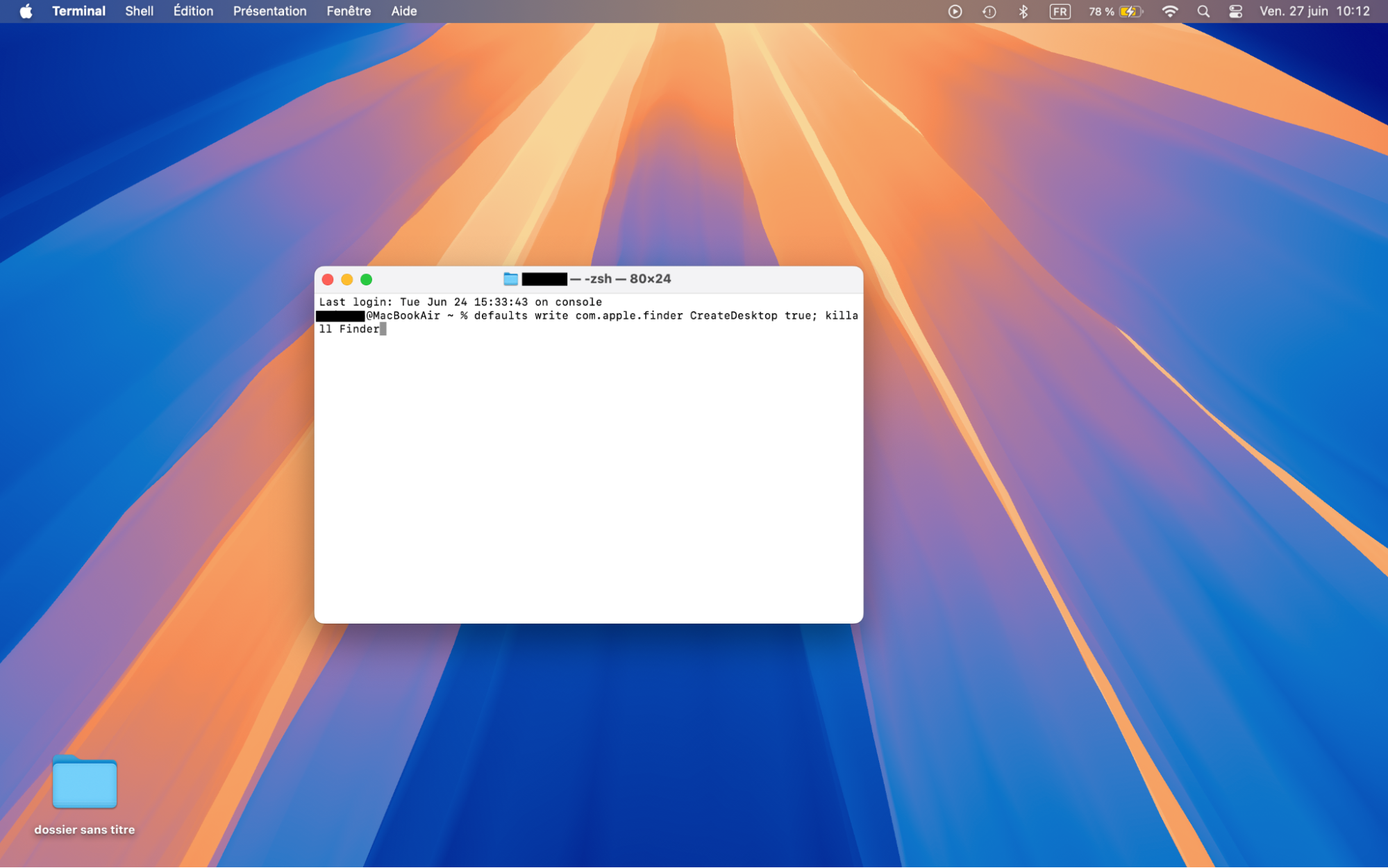
Task: Click the Bluetooth status icon
Action: [x=1023, y=11]
